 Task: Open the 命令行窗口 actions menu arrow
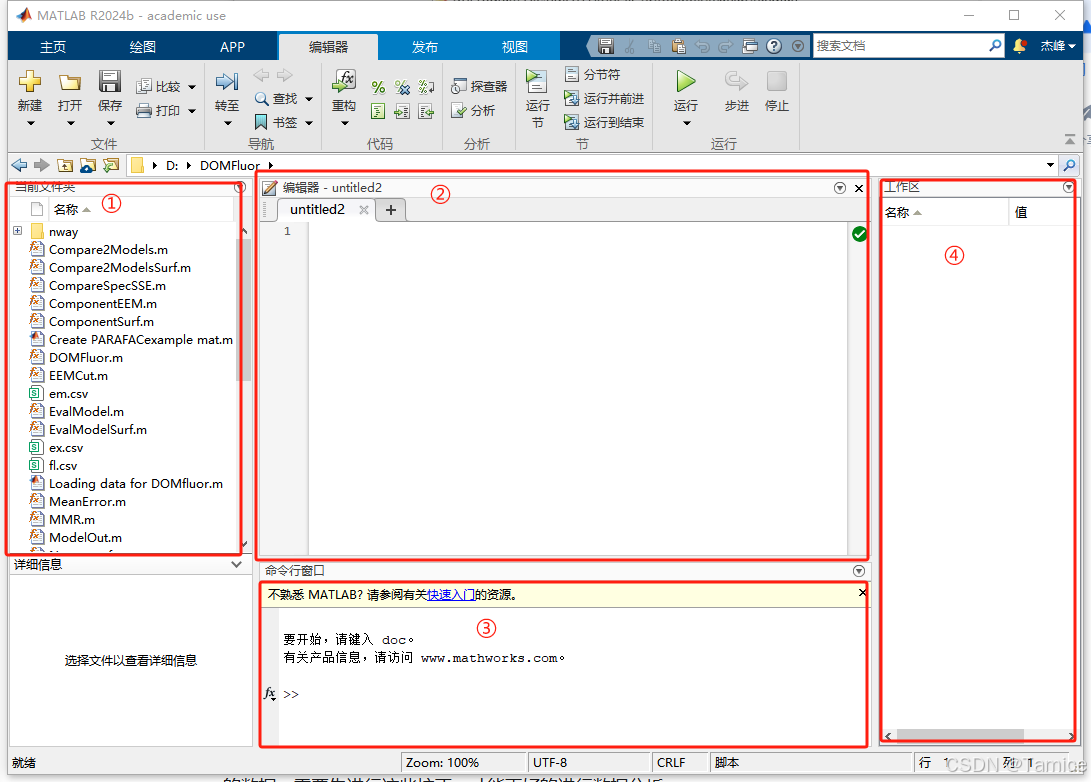pyautogui.click(x=859, y=570)
